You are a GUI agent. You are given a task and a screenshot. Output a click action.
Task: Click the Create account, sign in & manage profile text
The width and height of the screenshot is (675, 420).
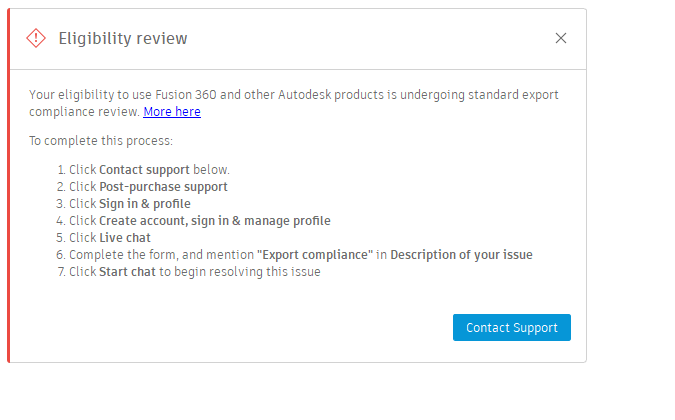[x=214, y=220]
